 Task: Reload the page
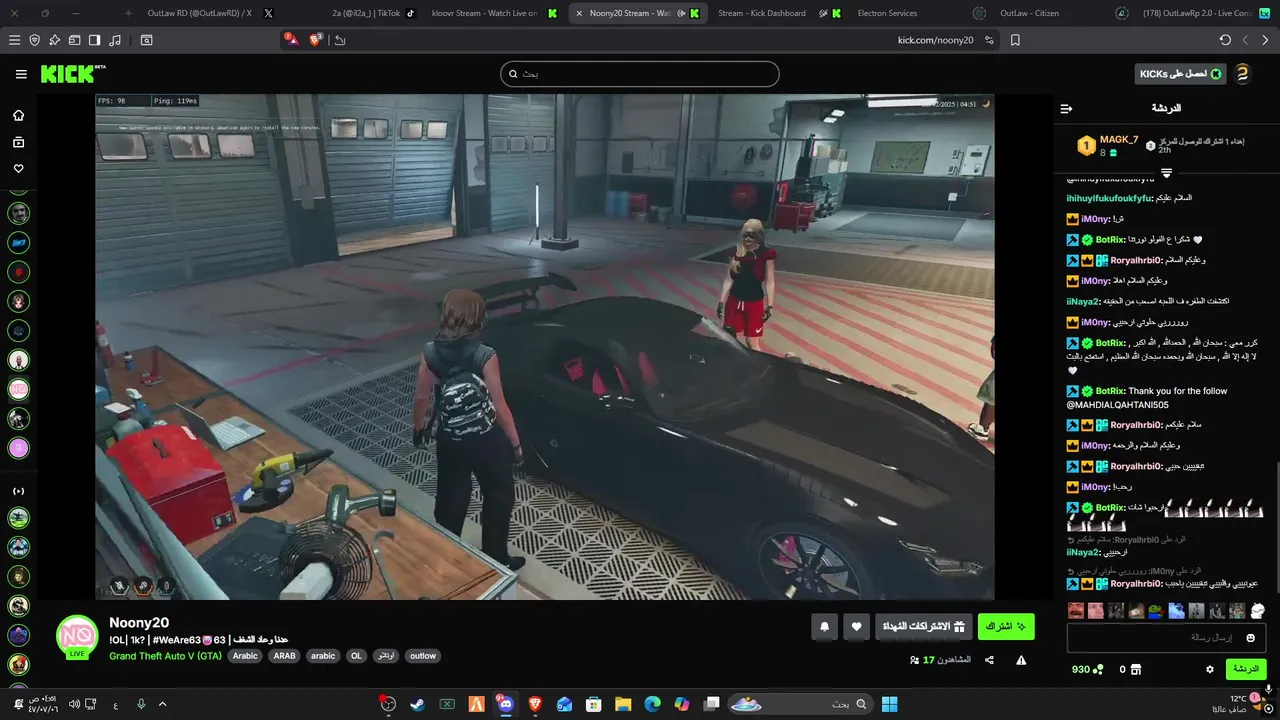[1225, 40]
